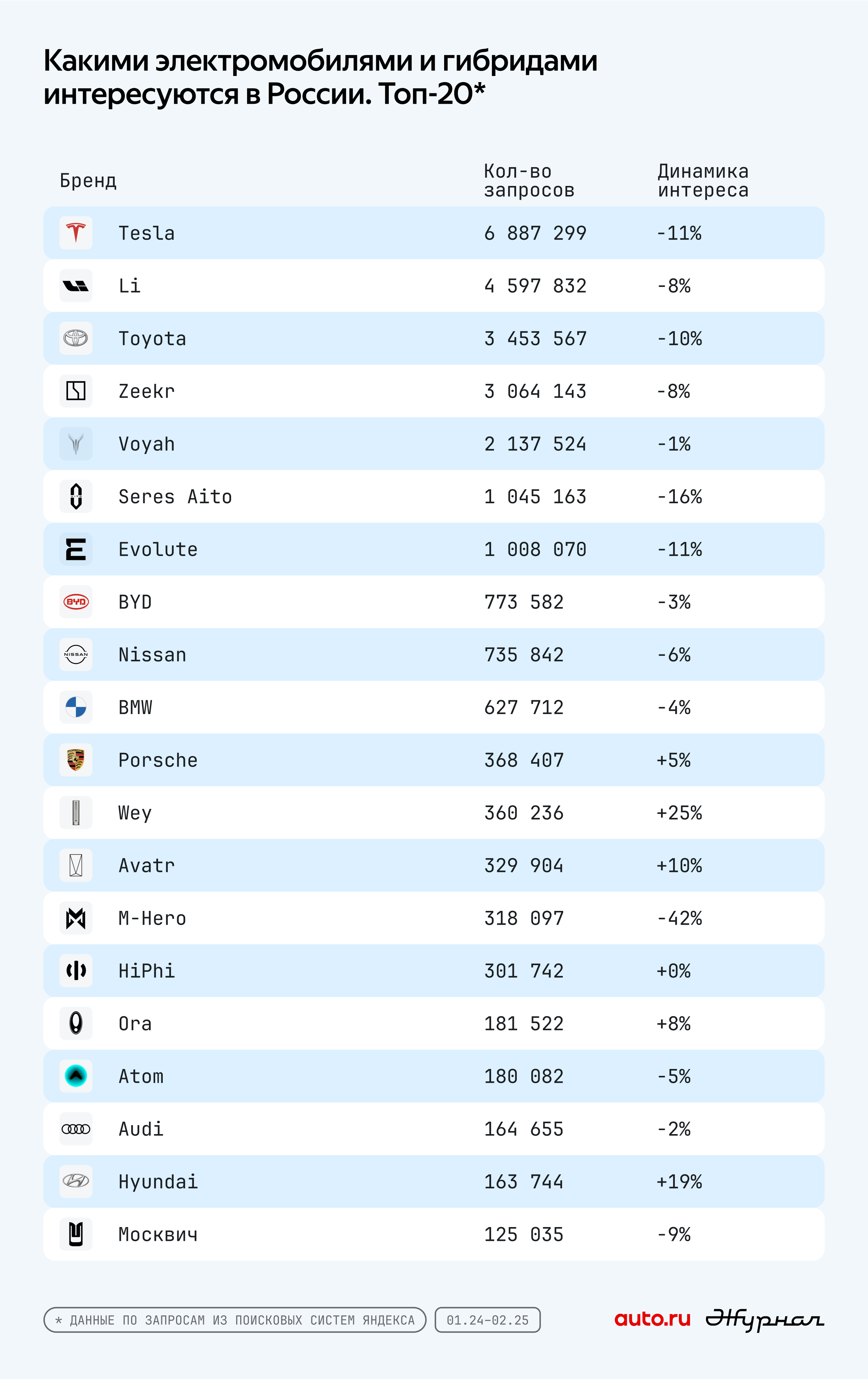This screenshot has height=1379, width=868.
Task: Click the M-Hero logo icon
Action: click(76, 918)
